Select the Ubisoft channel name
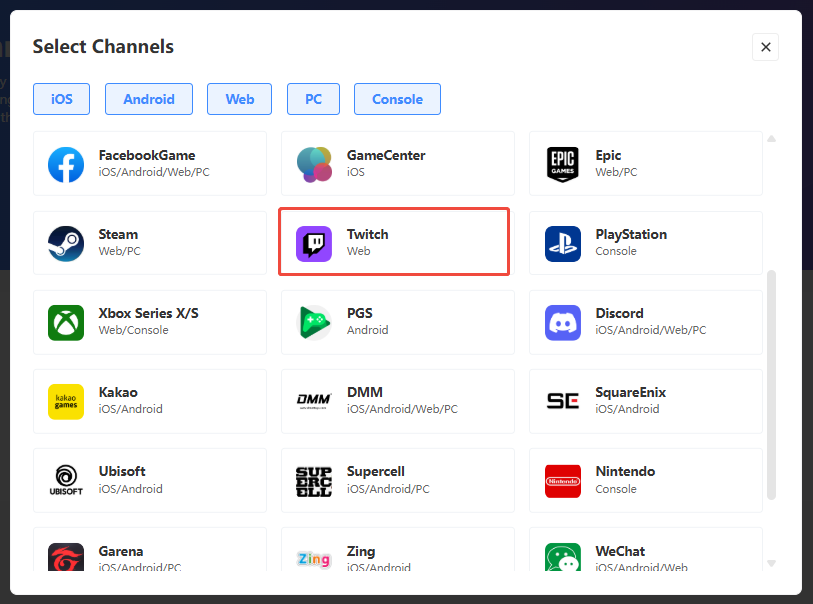 (122, 471)
